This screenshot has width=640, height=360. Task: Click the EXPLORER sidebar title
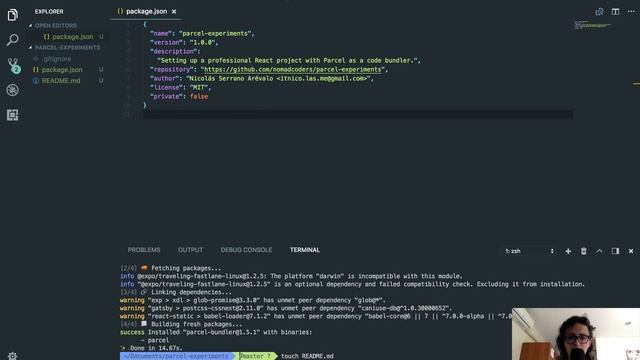click(x=49, y=11)
